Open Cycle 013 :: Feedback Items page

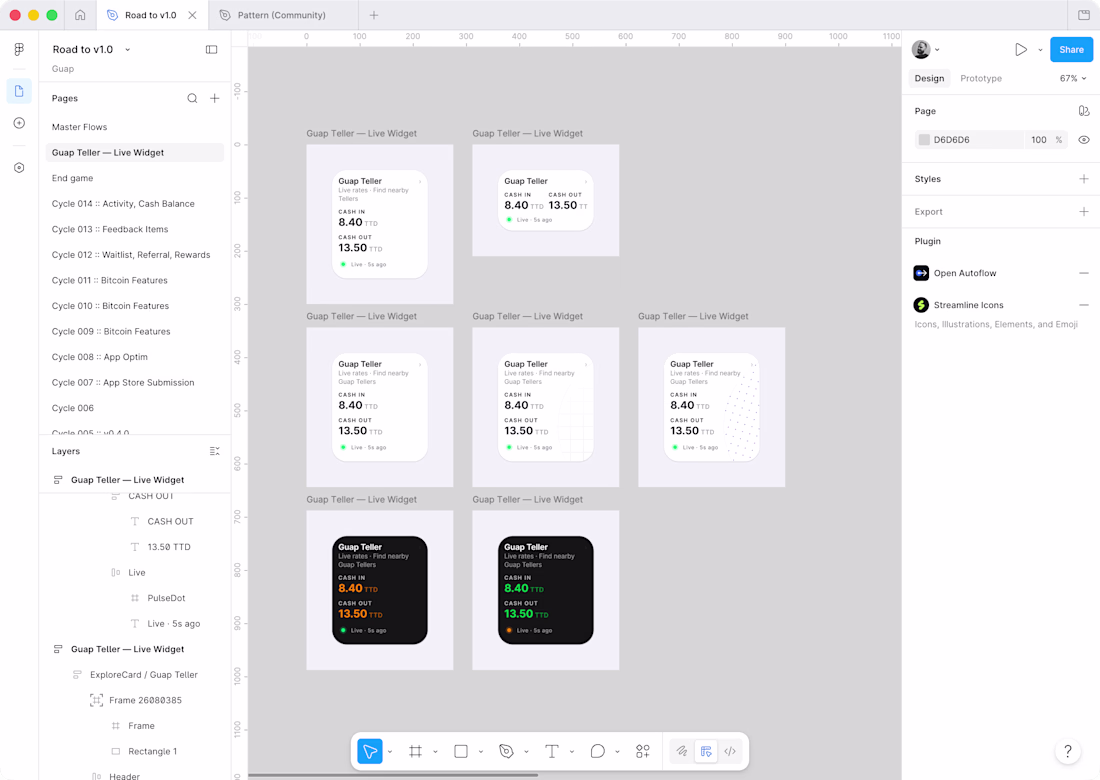pos(110,229)
